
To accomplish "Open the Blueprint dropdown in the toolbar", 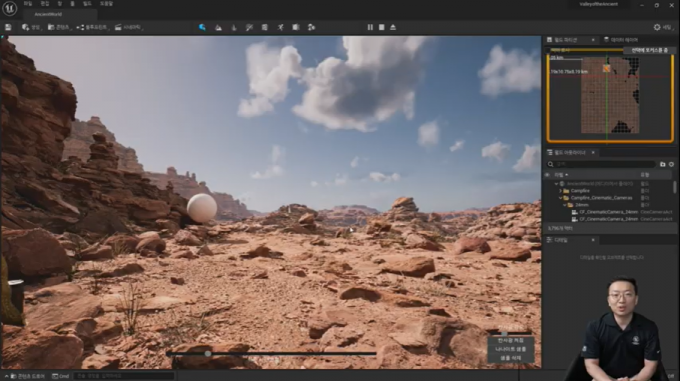I will [92, 27].
